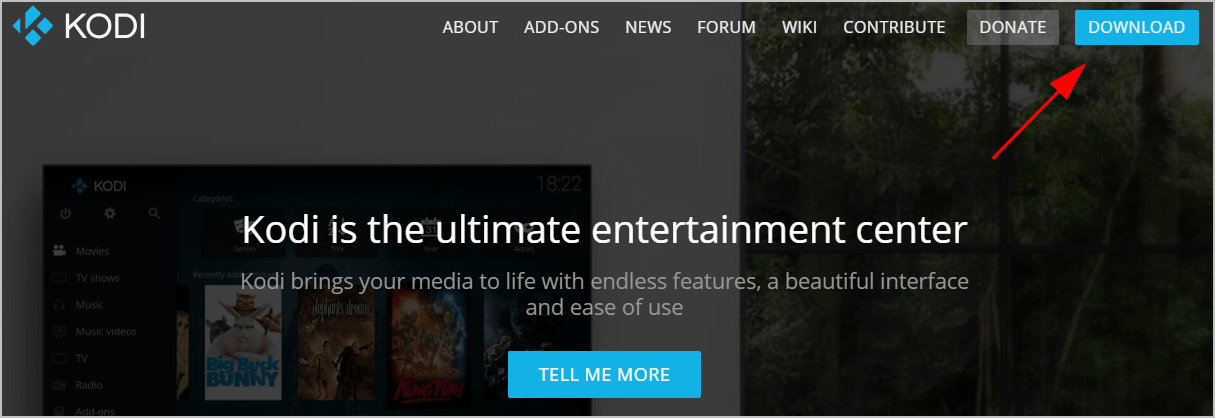Image resolution: width=1215 pixels, height=418 pixels.
Task: Open the ABOUT menu item
Action: coord(470,27)
